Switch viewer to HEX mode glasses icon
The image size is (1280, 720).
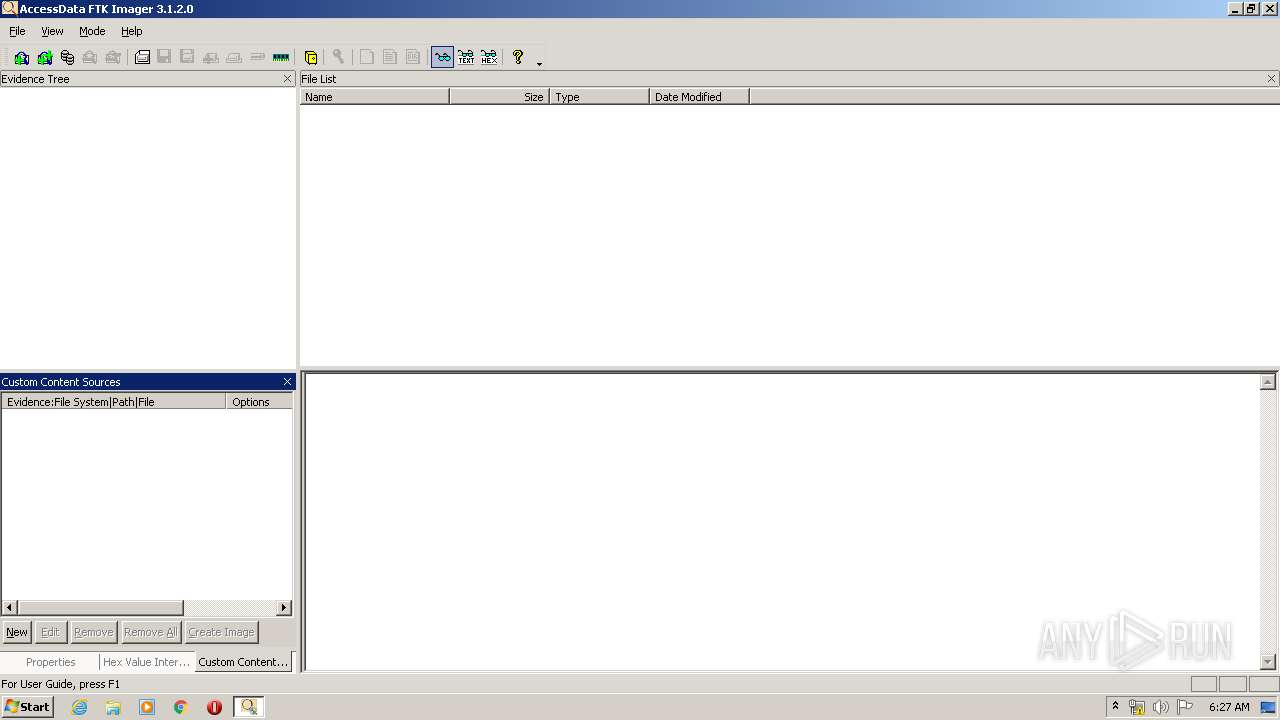coord(489,57)
